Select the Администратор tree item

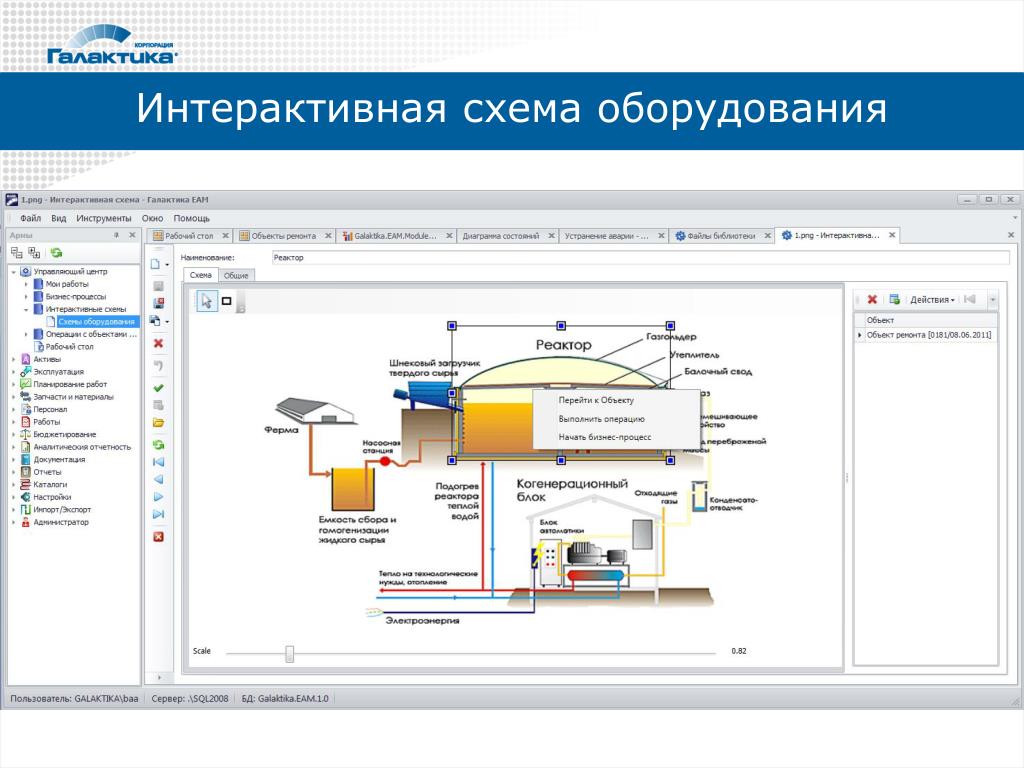61,522
